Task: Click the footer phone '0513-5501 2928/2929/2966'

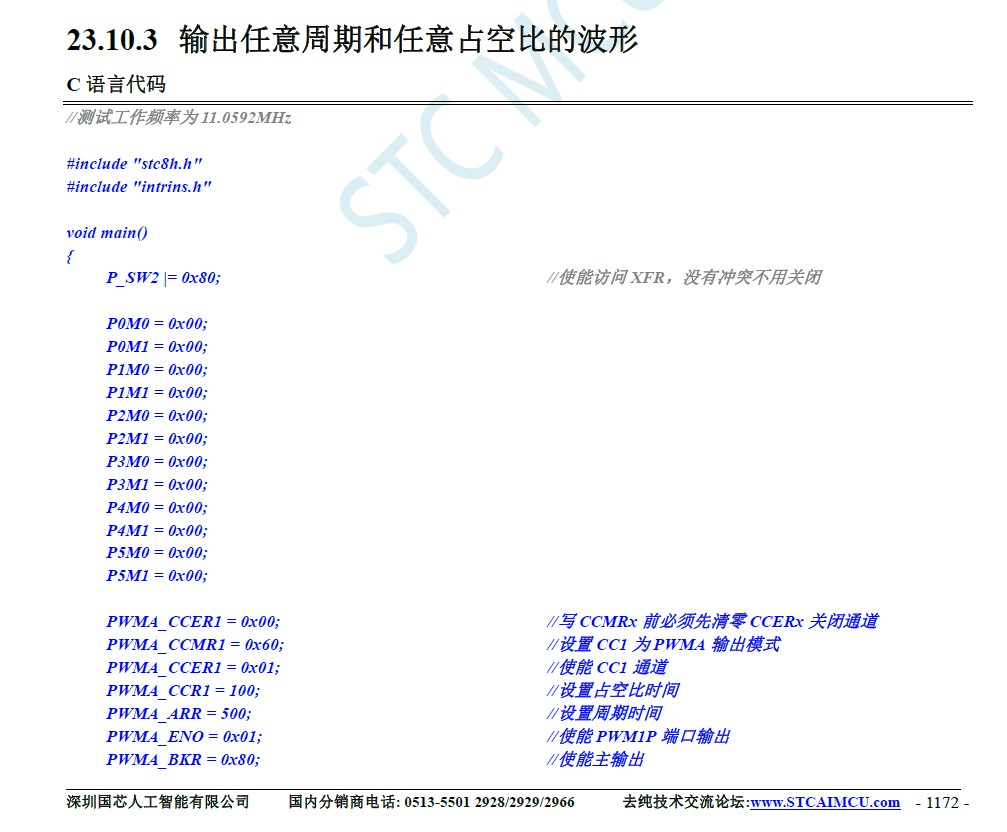Action: pyautogui.click(x=489, y=802)
